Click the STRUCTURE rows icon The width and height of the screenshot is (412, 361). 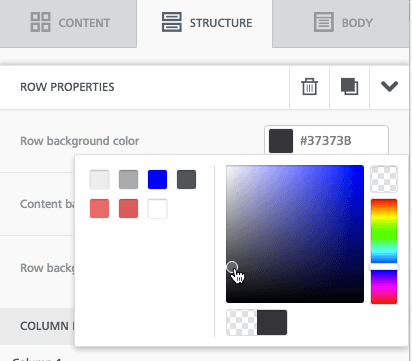pos(172,22)
